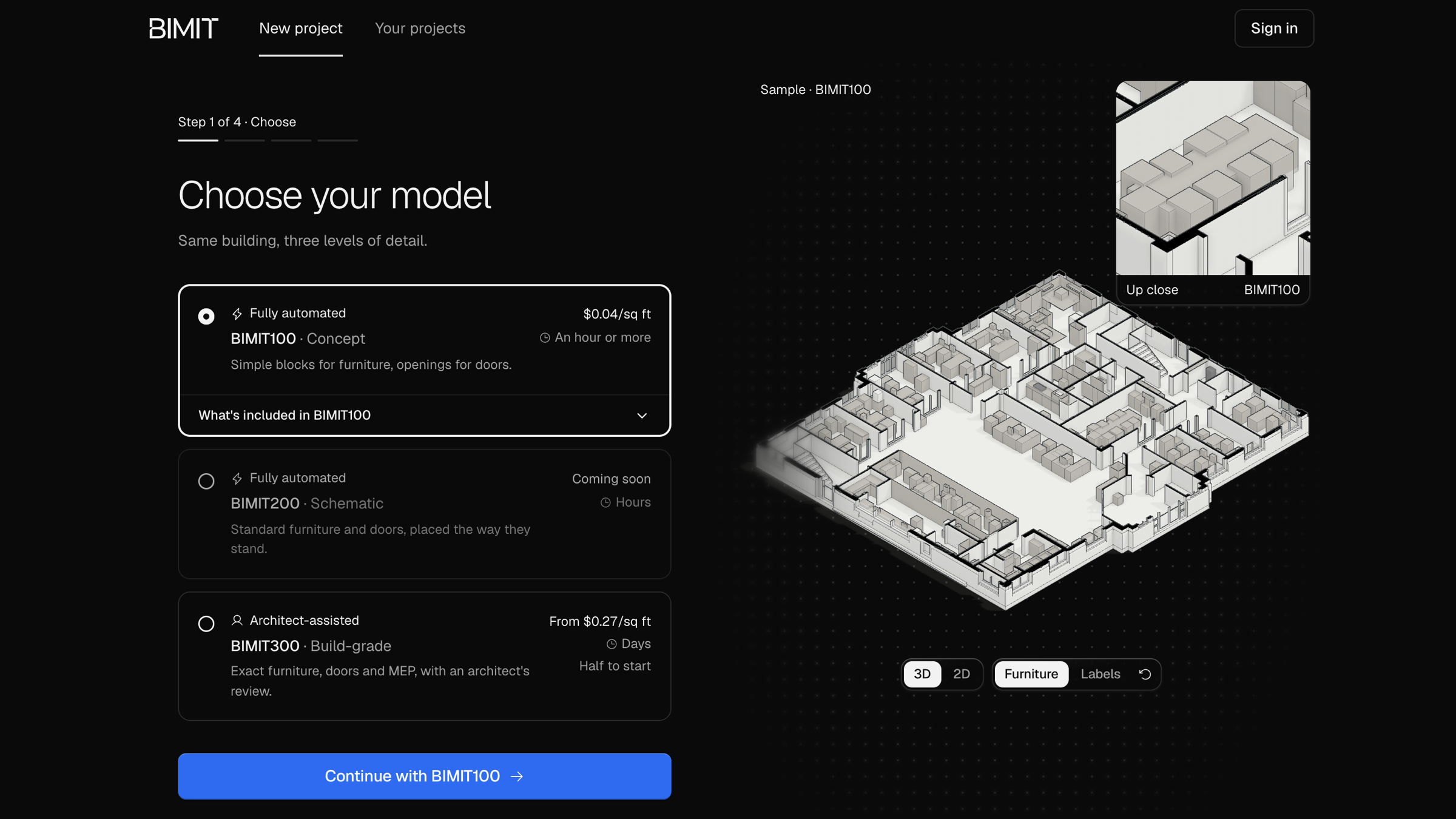Click Continue with BIMIT100 button
This screenshot has height=819, width=1456.
coord(424,776)
